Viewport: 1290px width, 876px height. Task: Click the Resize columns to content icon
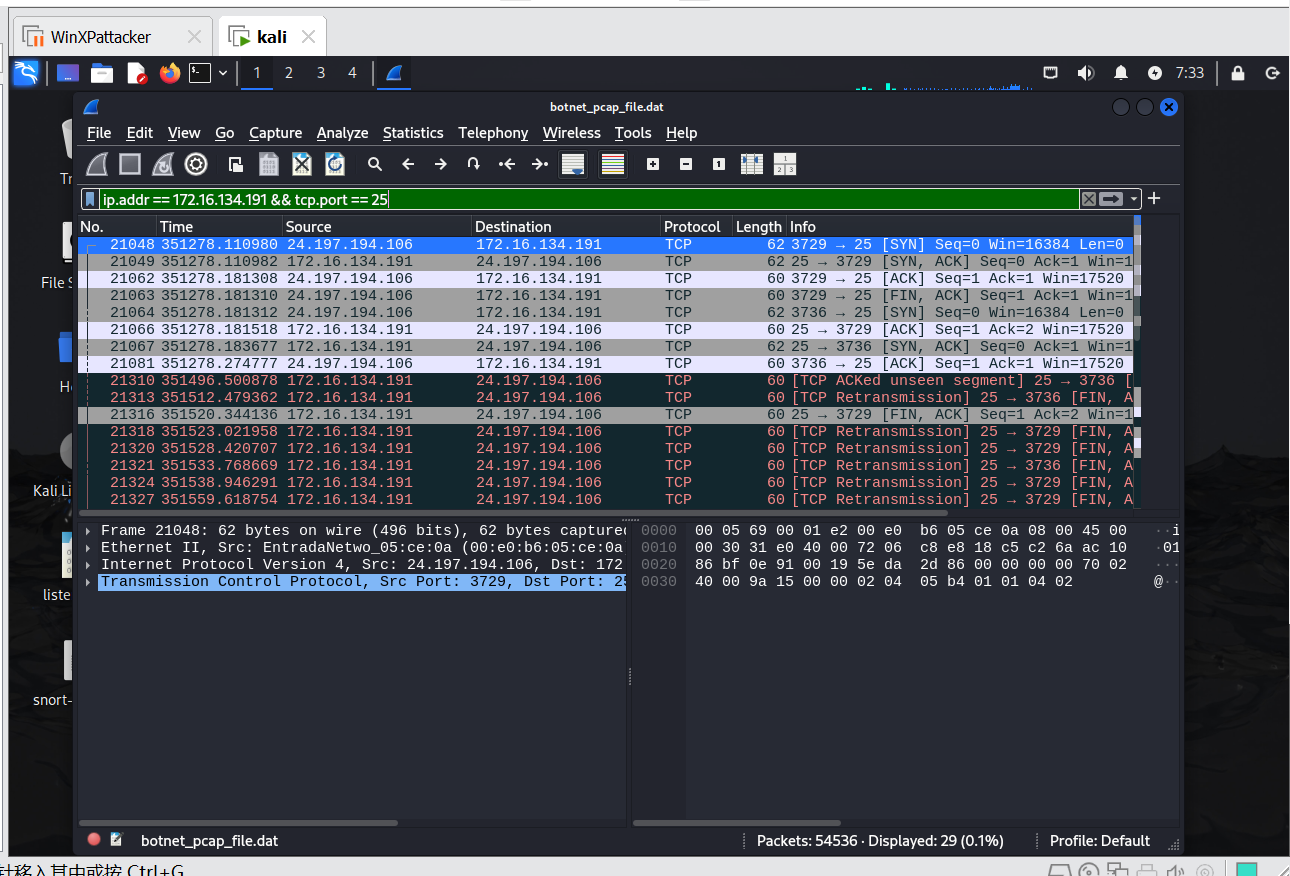click(752, 164)
